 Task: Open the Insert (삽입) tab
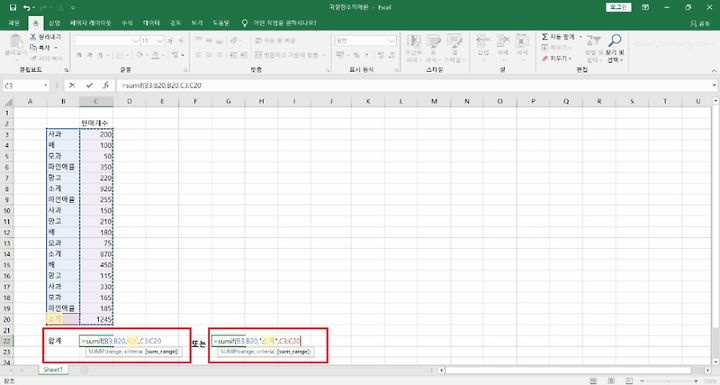[x=55, y=23]
